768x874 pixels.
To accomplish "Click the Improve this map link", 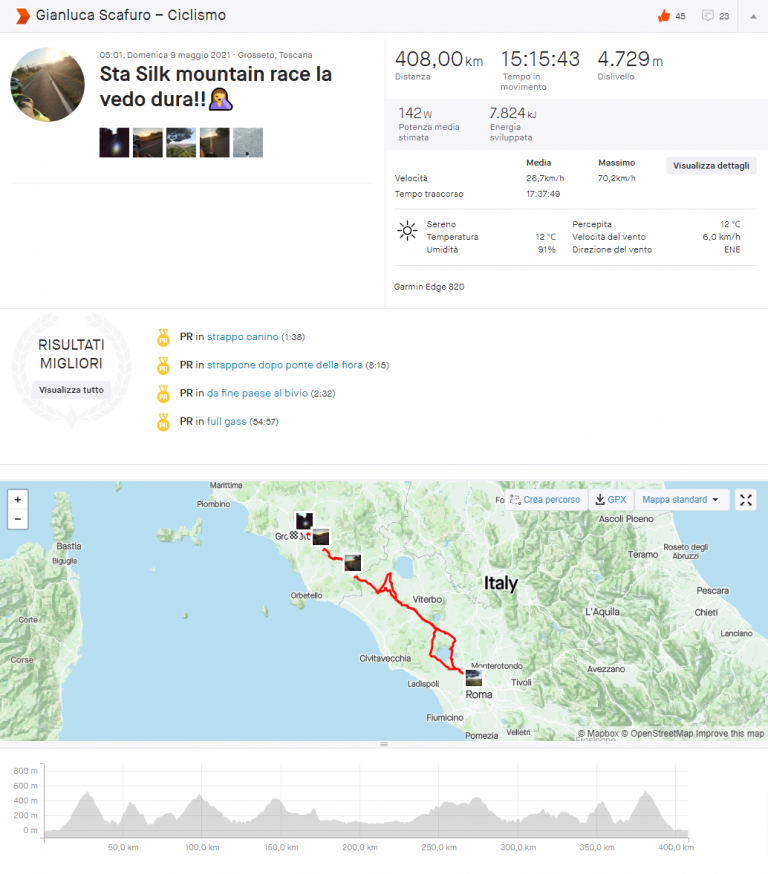I will point(730,734).
